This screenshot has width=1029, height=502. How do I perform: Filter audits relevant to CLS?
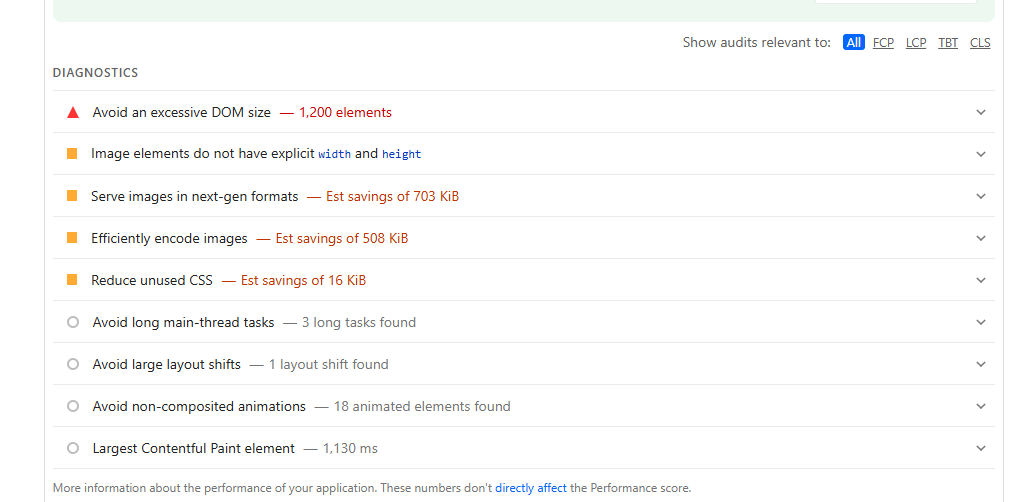click(x=980, y=43)
